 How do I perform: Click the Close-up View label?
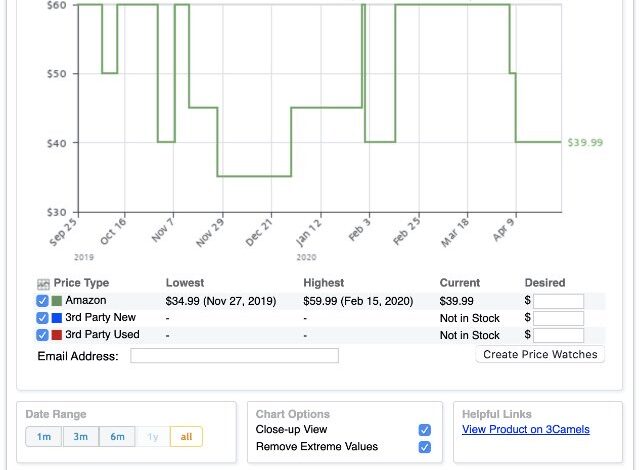pyautogui.click(x=291, y=429)
